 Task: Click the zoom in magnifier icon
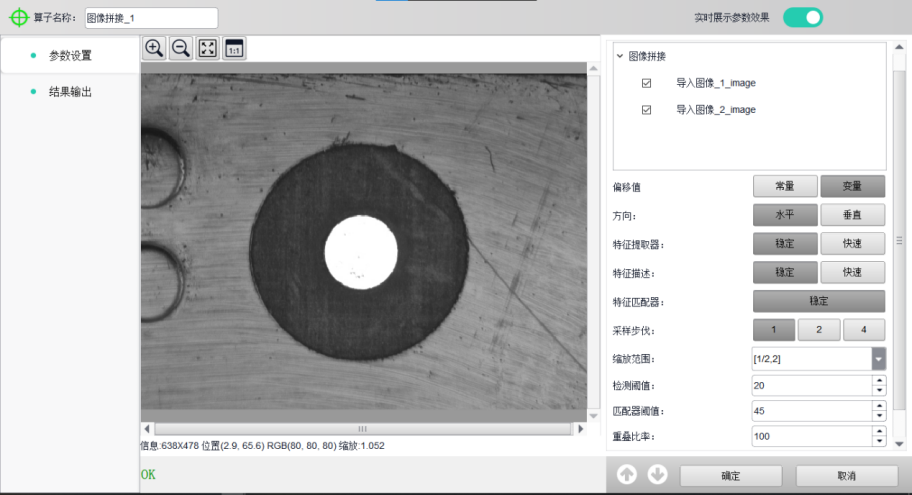[x=154, y=48]
